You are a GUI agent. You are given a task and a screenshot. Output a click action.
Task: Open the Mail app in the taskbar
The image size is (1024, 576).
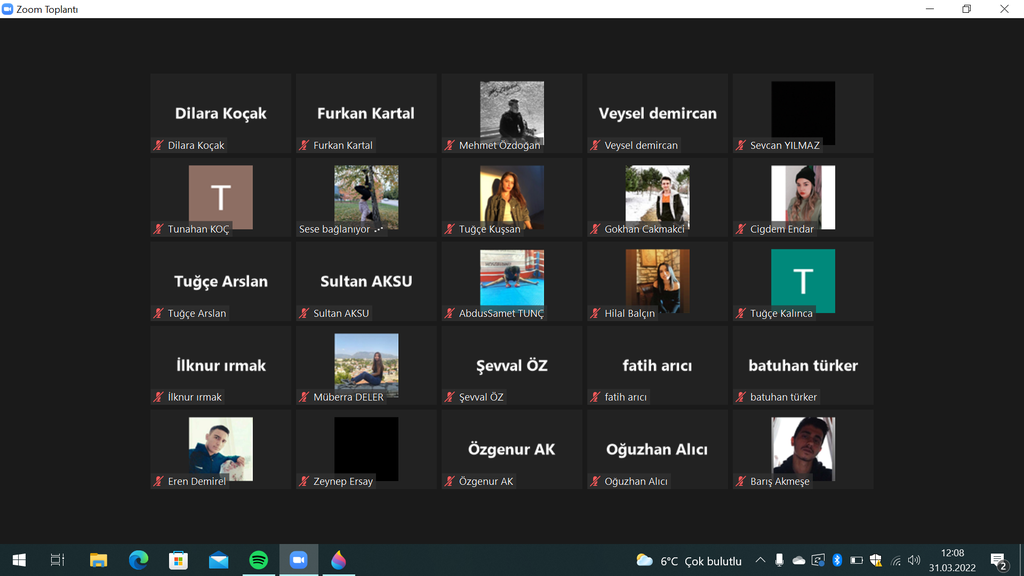click(x=218, y=560)
